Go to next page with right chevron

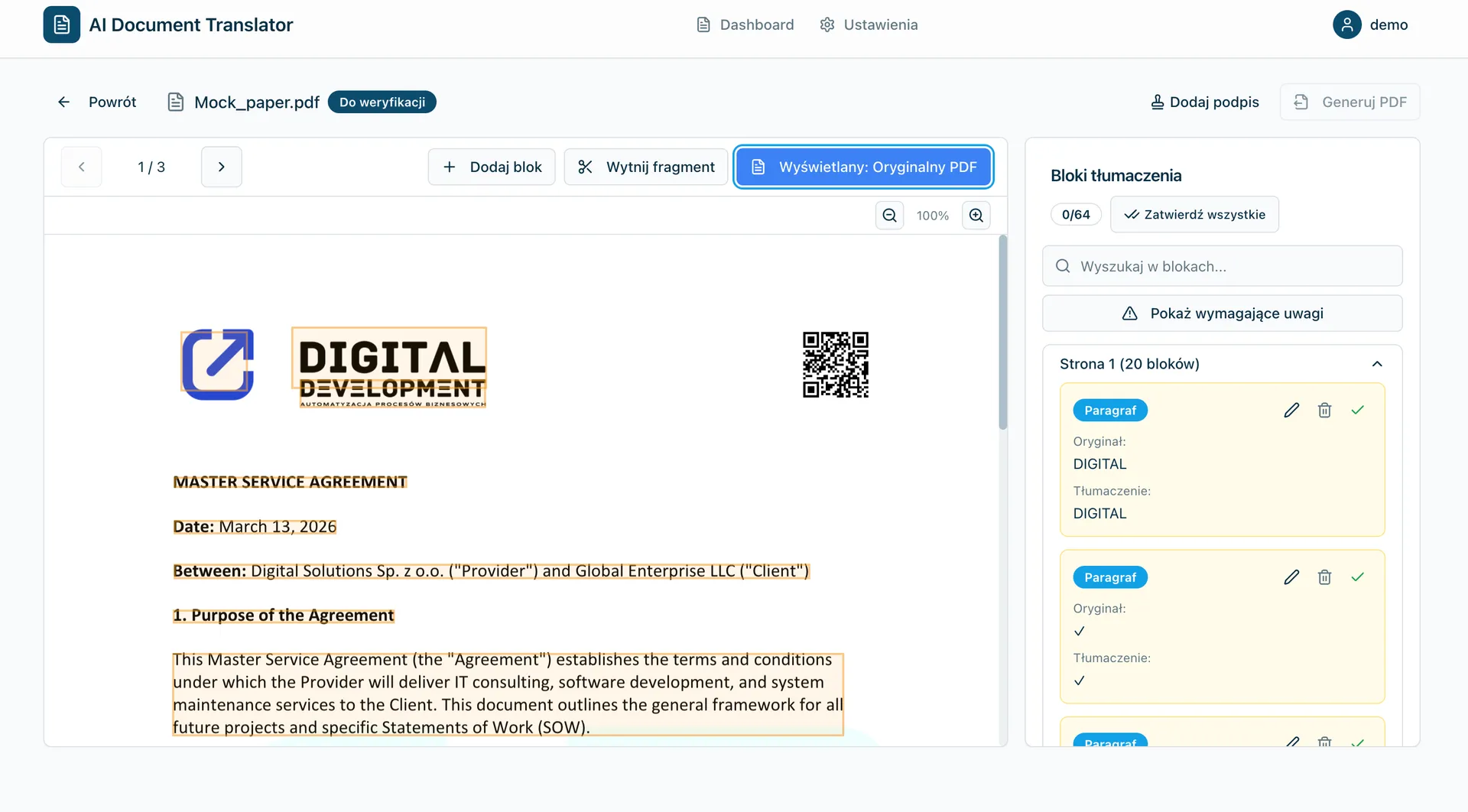[x=222, y=167]
